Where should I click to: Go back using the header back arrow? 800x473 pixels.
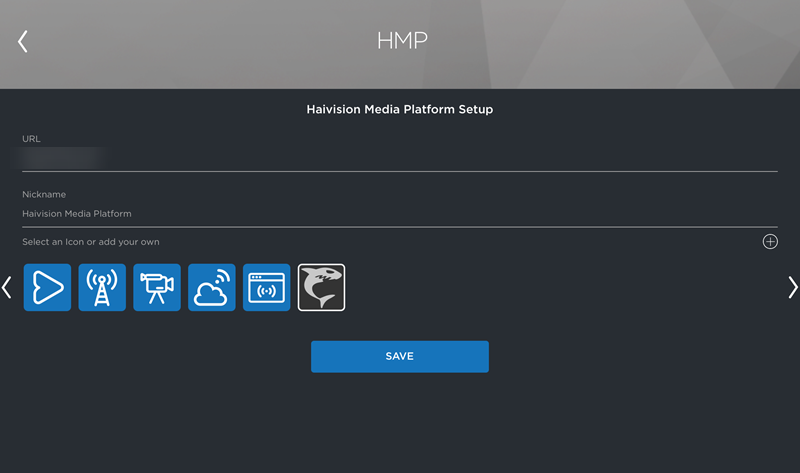tap(22, 41)
